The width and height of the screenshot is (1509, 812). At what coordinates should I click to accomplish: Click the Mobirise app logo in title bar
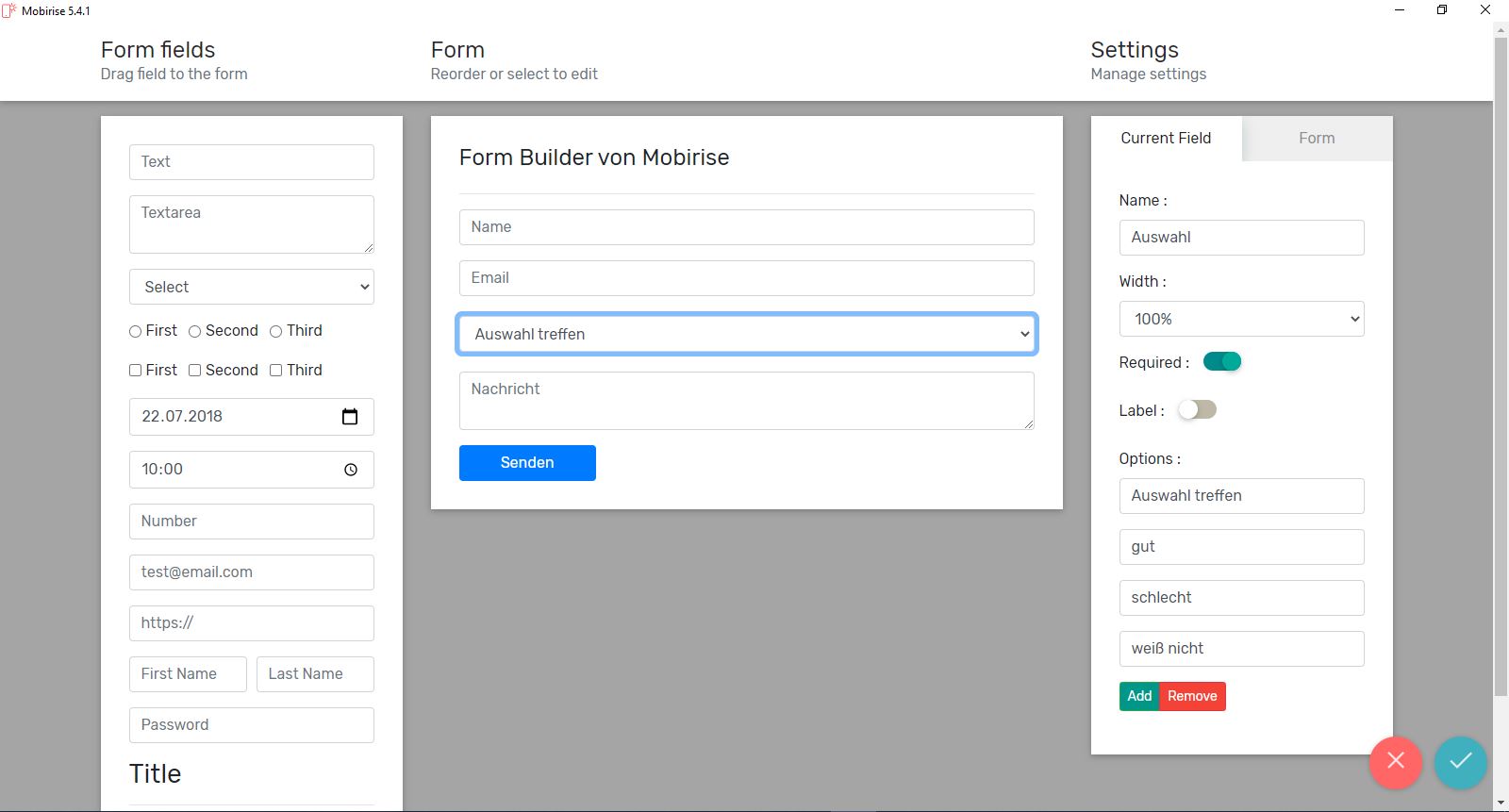click(9, 10)
